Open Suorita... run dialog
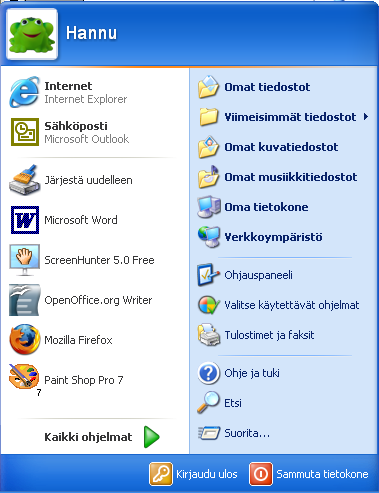Viewport: 379px width, 493px height. tap(234, 433)
